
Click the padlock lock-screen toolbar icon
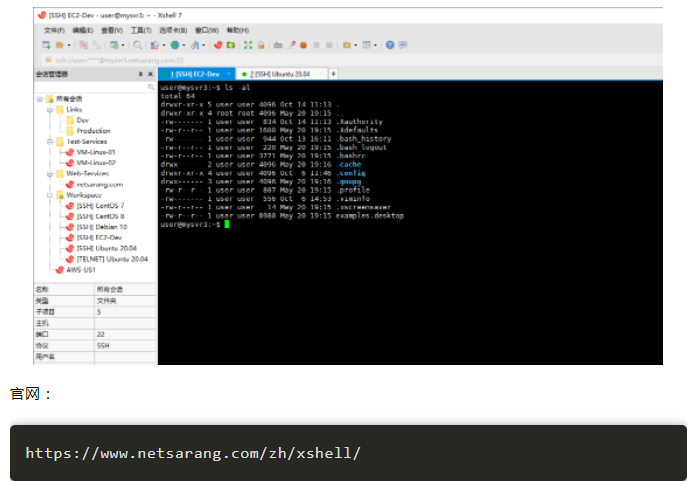[261, 45]
